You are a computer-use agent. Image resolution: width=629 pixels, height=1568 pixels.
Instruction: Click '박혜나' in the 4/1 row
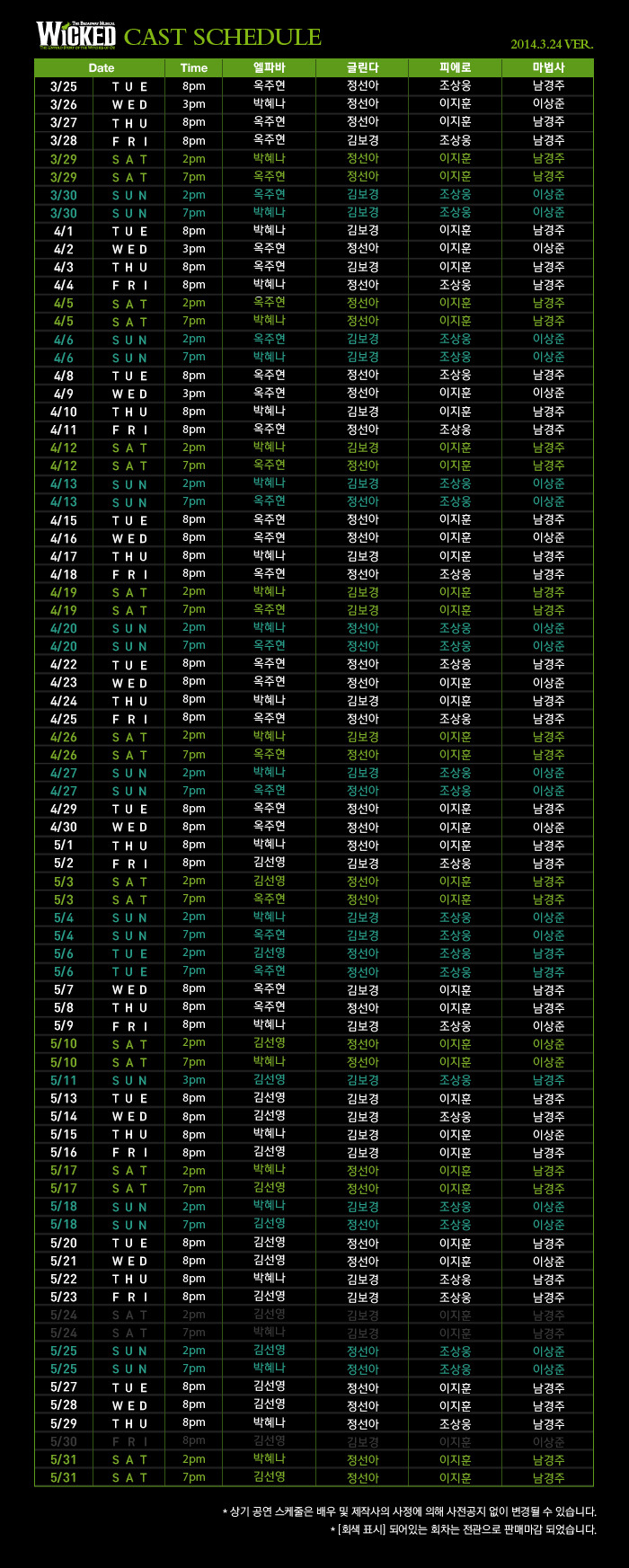(269, 231)
